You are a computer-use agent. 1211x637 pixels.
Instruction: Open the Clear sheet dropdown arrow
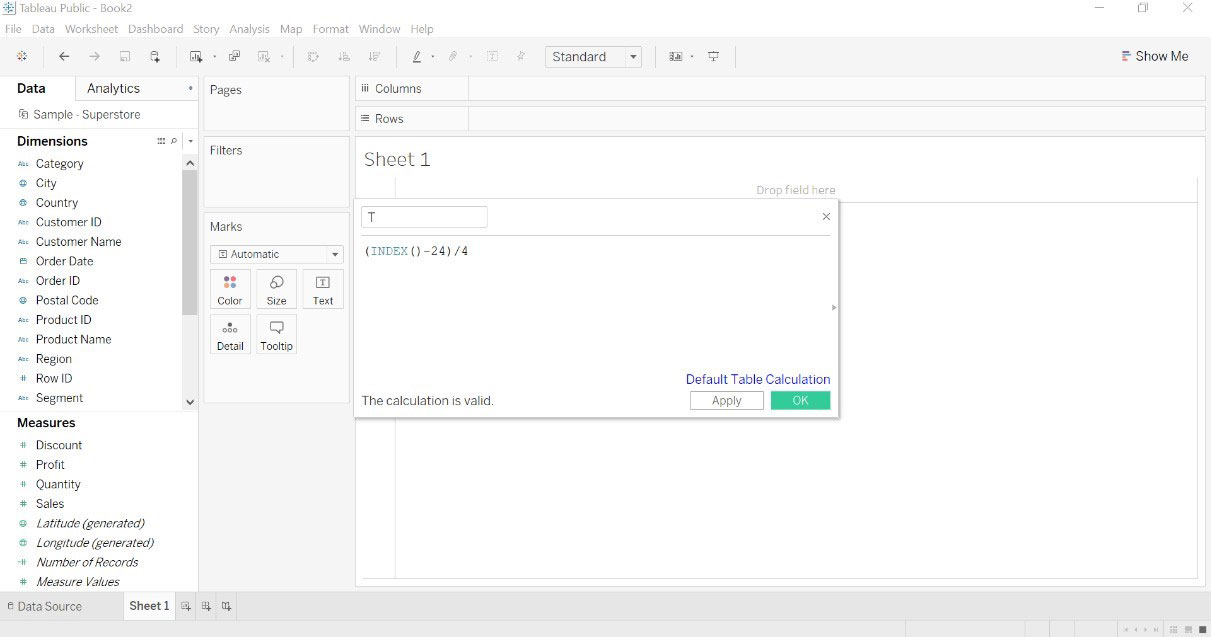tap(281, 57)
